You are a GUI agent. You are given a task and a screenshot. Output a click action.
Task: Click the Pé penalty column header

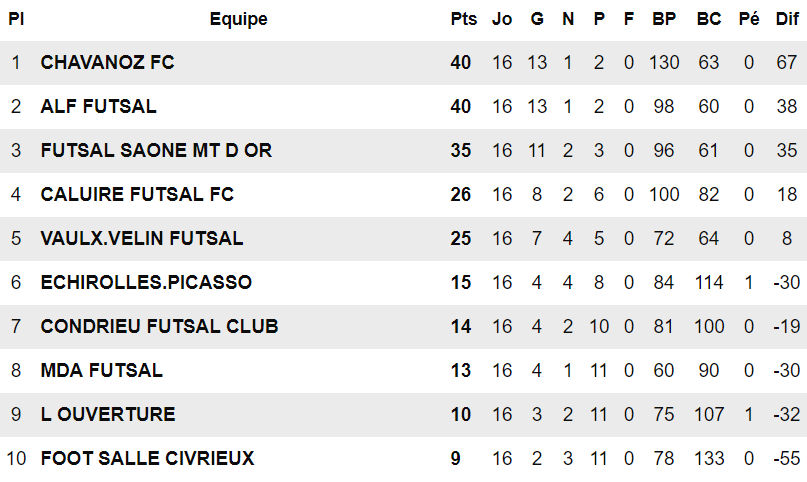point(748,19)
